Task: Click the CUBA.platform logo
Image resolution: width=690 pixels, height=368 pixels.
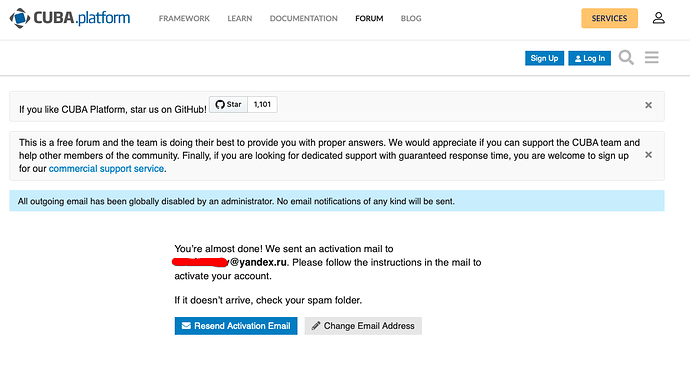Action: (x=70, y=18)
